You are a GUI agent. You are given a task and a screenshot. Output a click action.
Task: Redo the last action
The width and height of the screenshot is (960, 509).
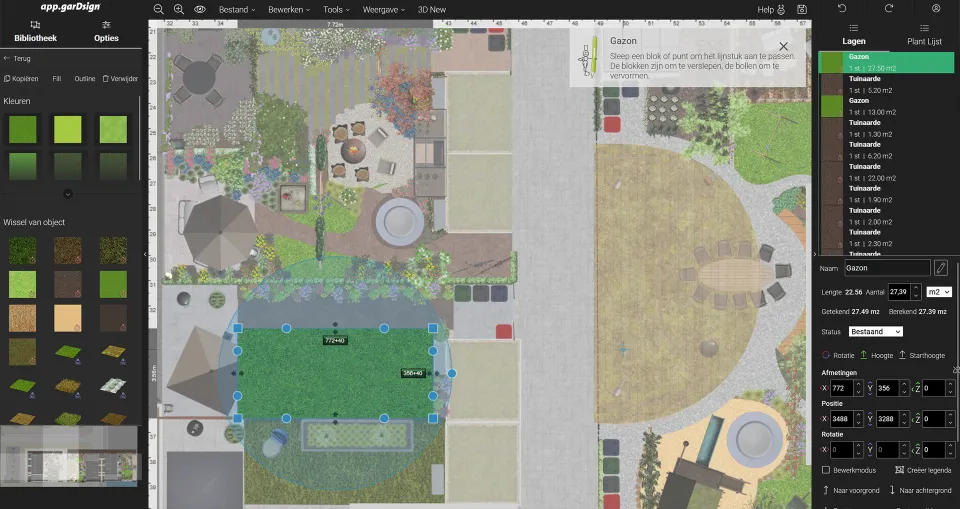coord(889,9)
